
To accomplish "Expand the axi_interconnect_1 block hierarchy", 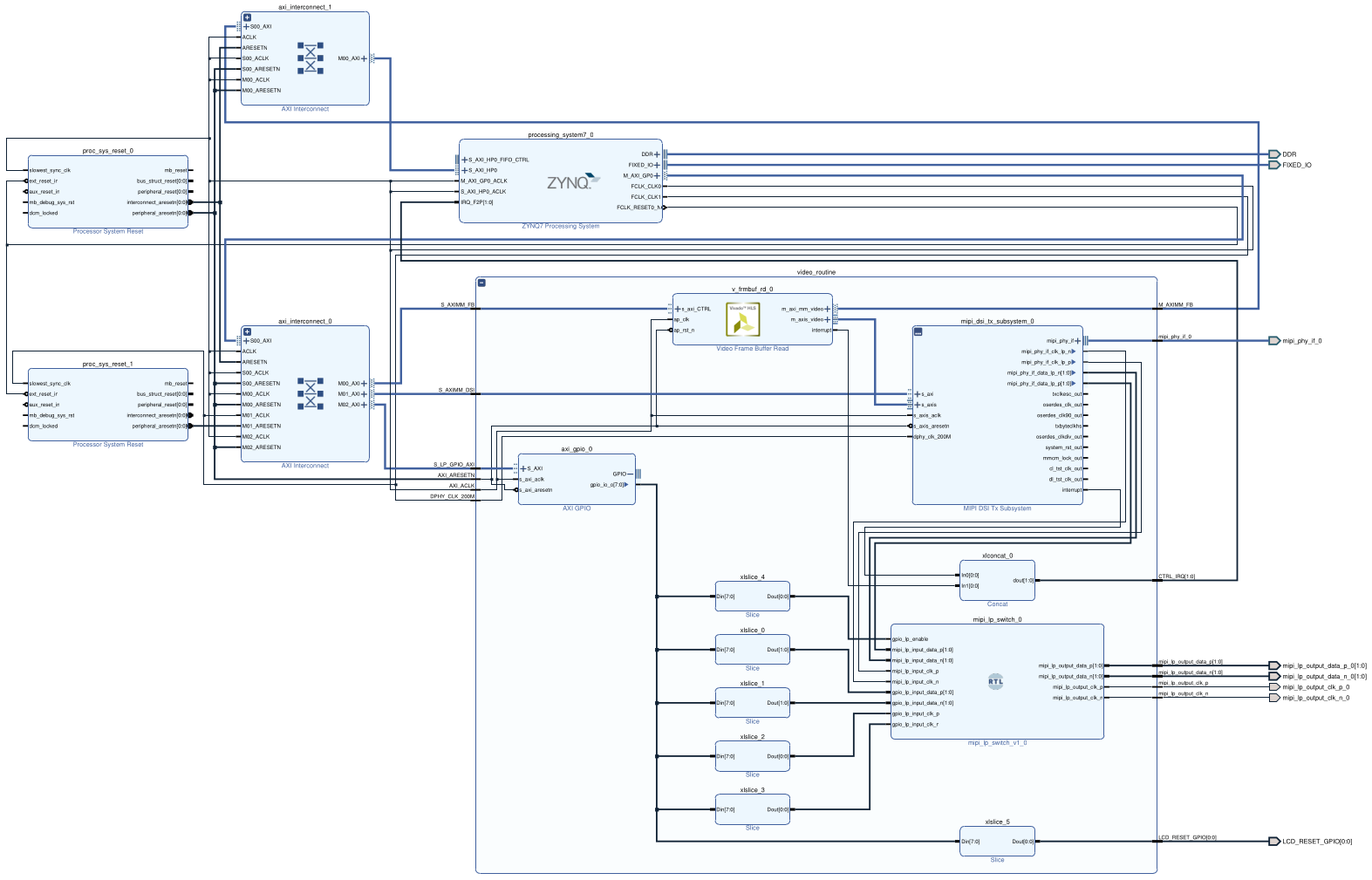I will [247, 17].
